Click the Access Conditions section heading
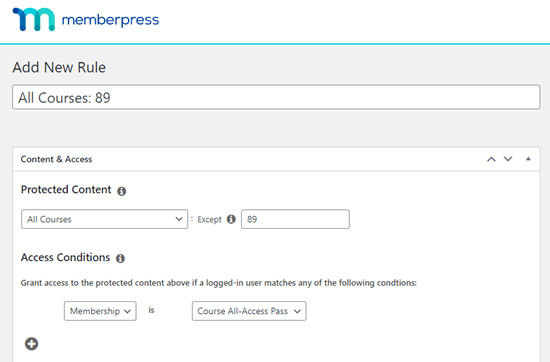 coord(65,257)
